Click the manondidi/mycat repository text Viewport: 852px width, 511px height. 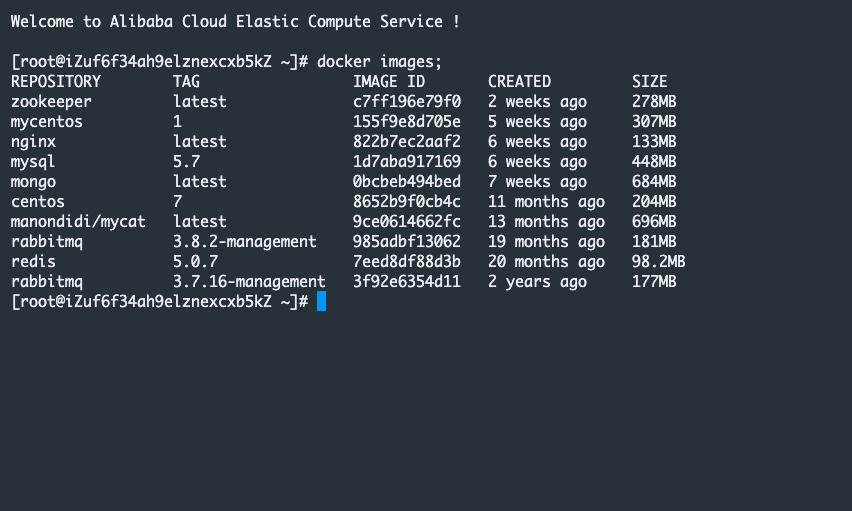point(78,221)
